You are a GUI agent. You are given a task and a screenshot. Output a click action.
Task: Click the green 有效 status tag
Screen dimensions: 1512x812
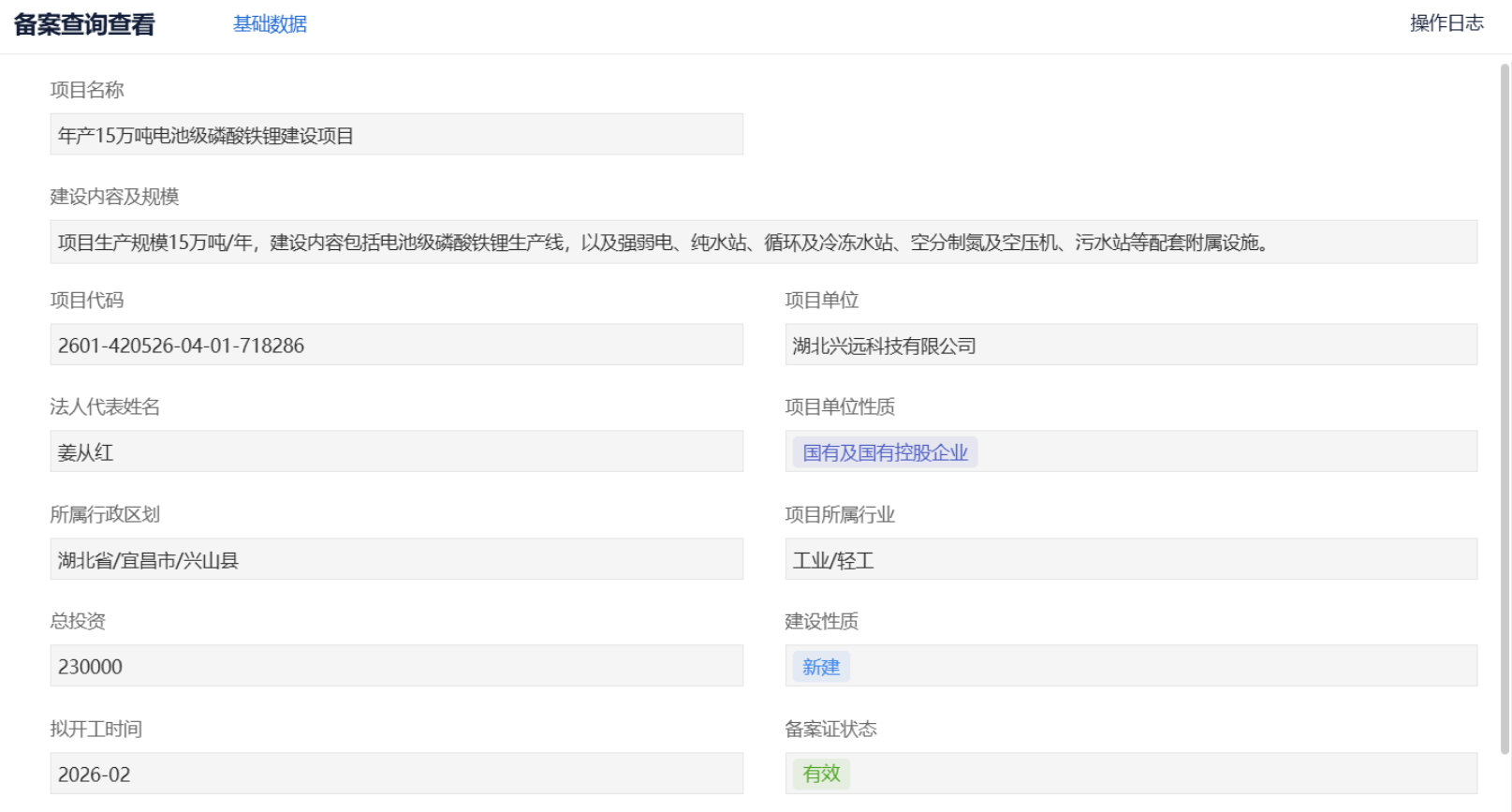point(820,774)
